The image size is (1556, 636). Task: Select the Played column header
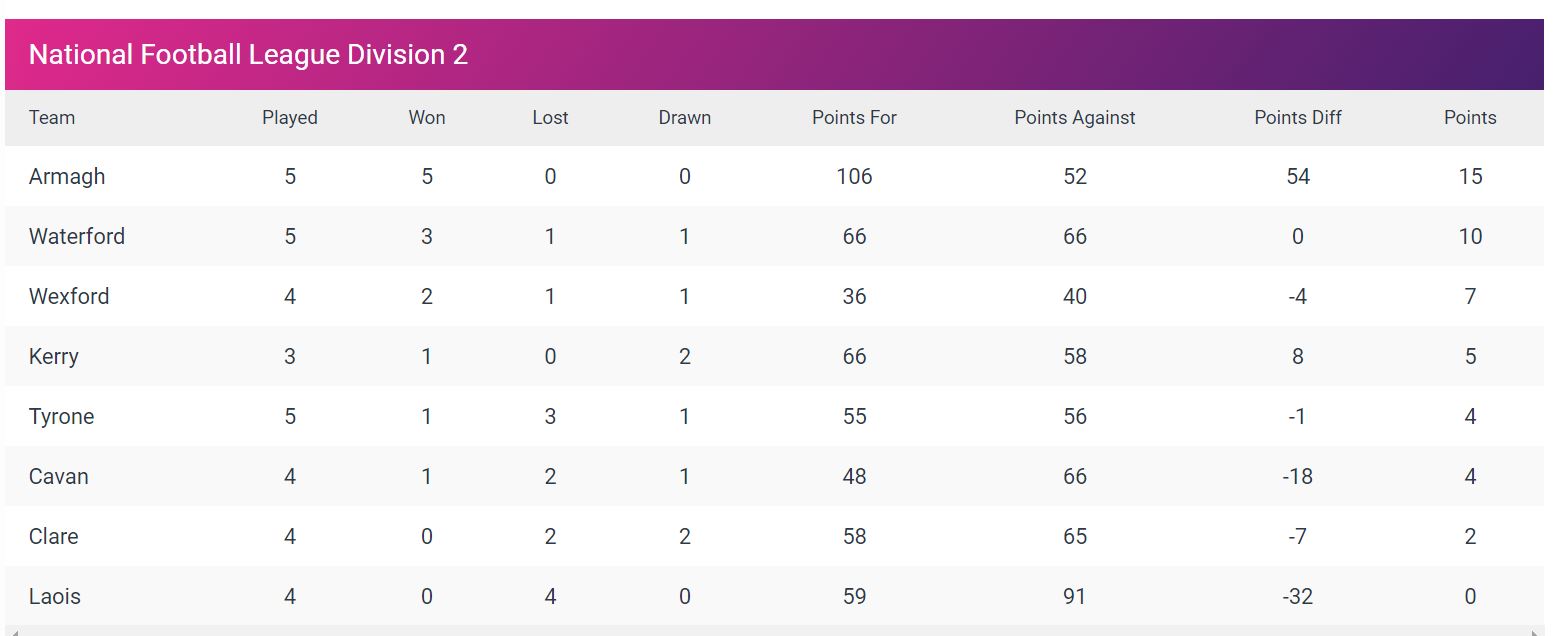[290, 117]
